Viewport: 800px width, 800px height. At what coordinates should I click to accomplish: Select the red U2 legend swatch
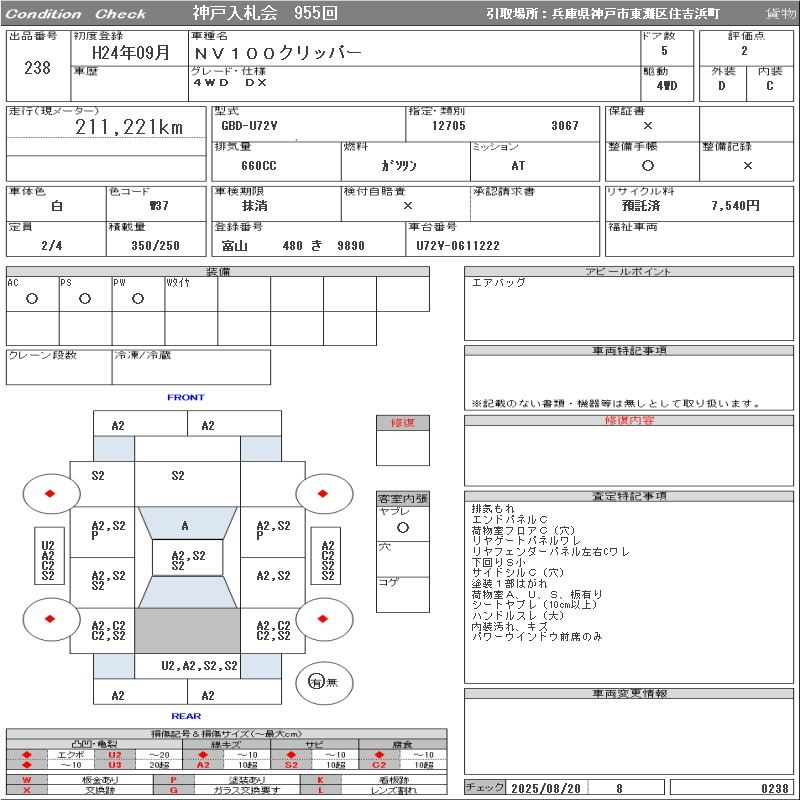coord(115,755)
